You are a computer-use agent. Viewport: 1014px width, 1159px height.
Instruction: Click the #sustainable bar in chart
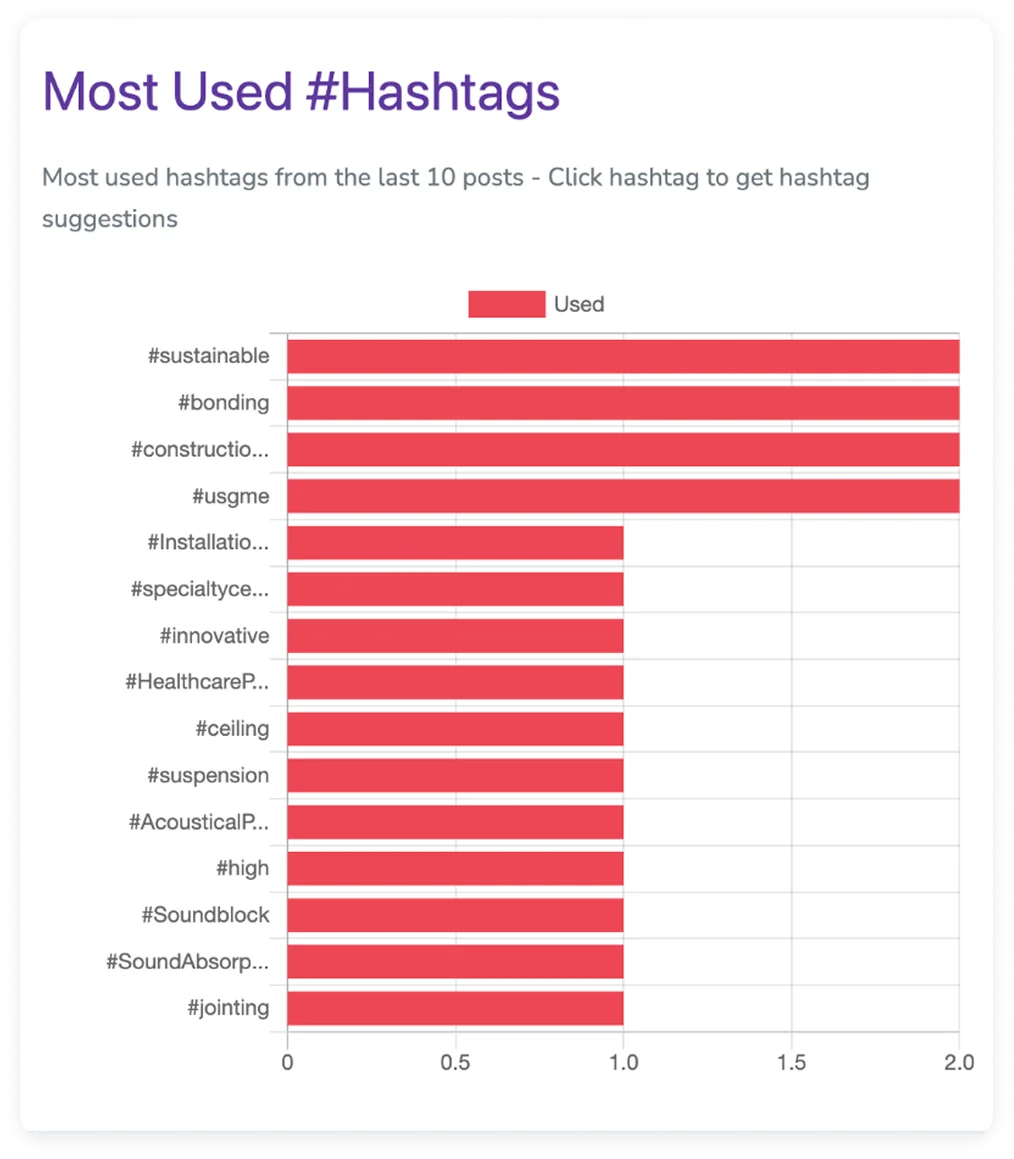point(623,356)
